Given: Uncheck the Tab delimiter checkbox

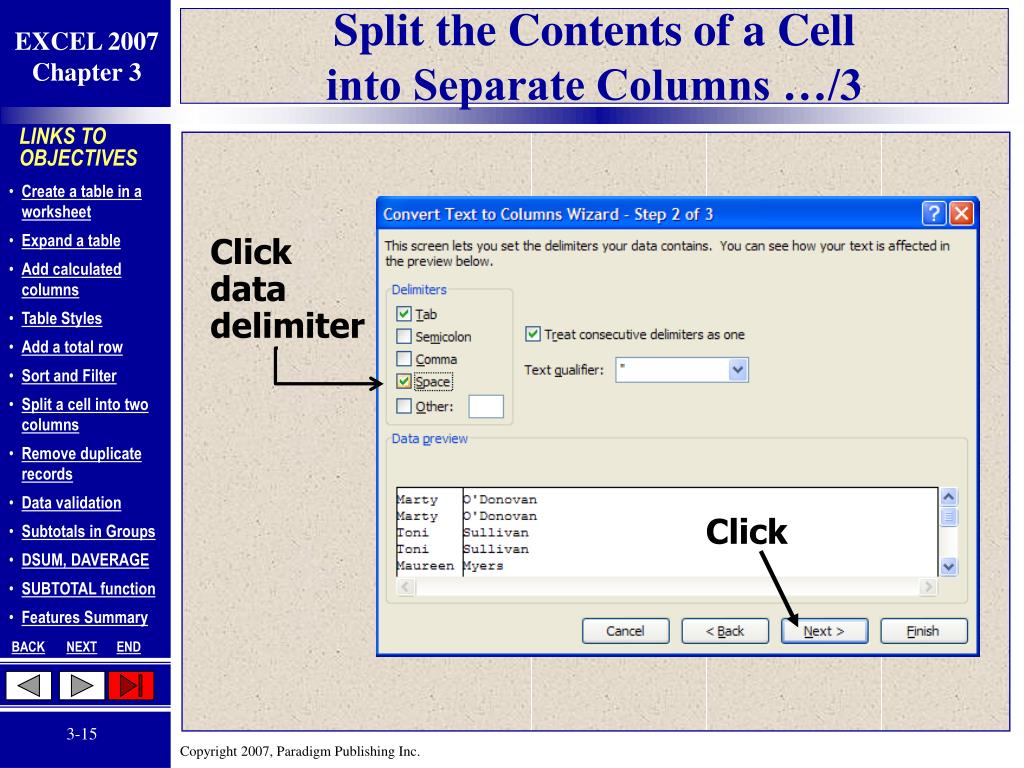Looking at the screenshot, I should pos(404,314).
